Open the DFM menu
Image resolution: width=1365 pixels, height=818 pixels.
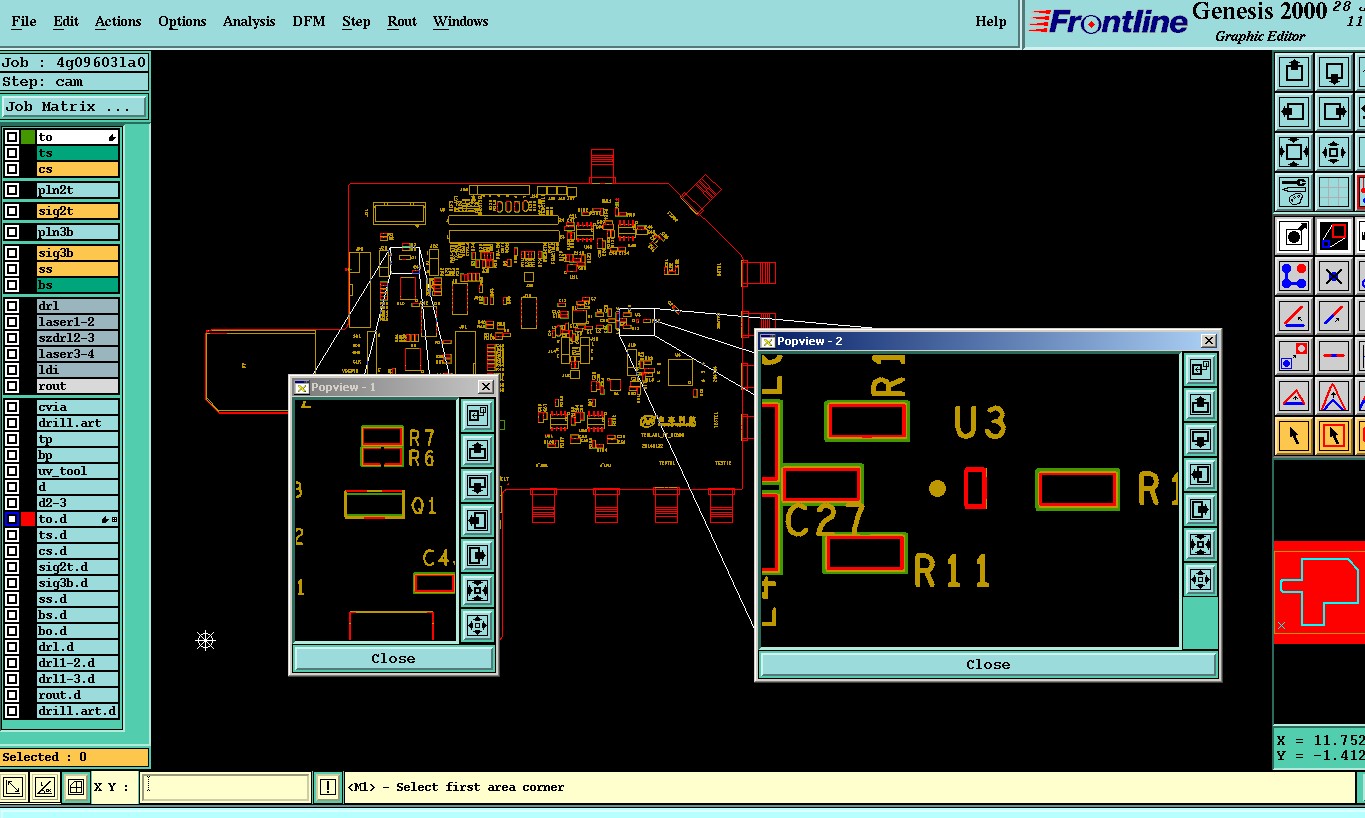(x=309, y=21)
